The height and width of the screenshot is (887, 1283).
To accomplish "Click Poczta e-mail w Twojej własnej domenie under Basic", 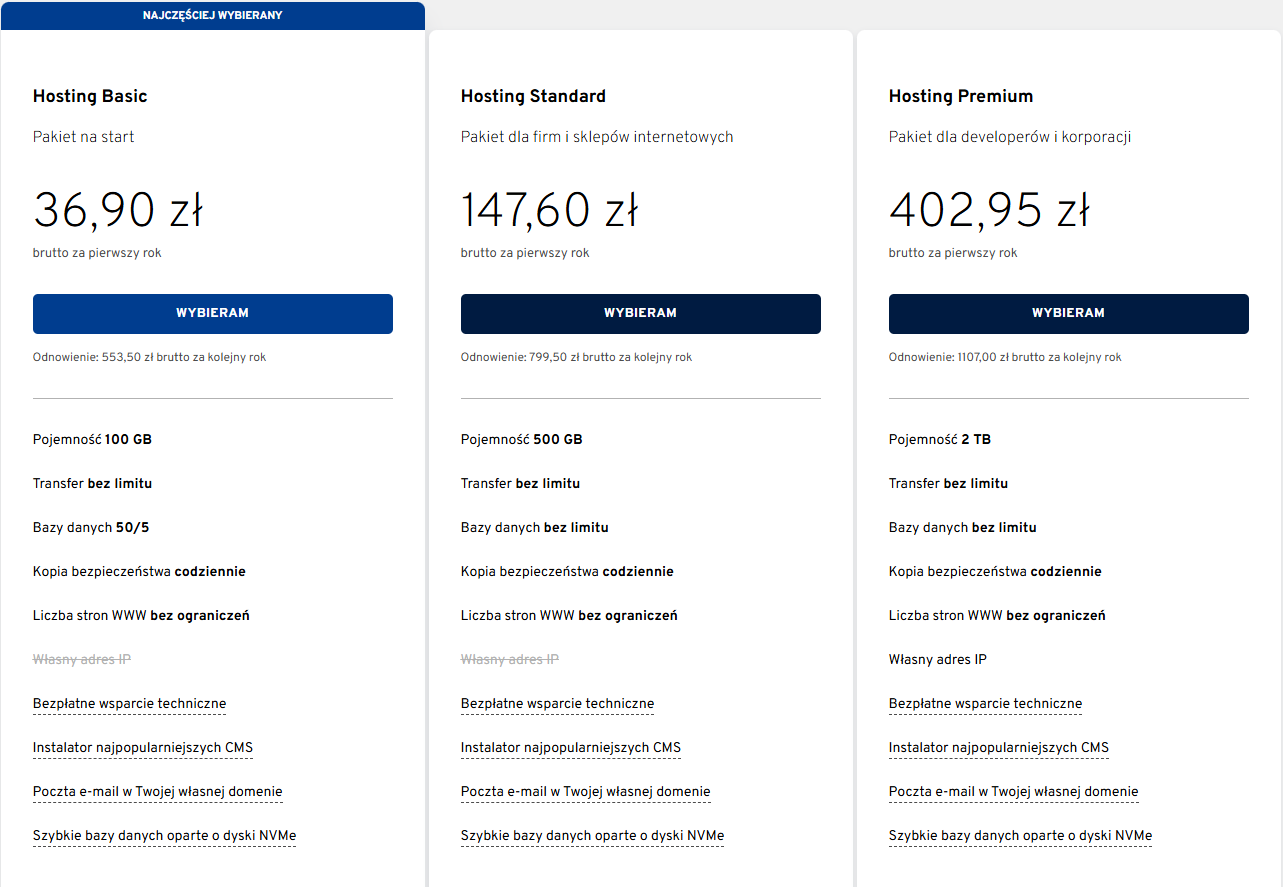I will [x=157, y=791].
